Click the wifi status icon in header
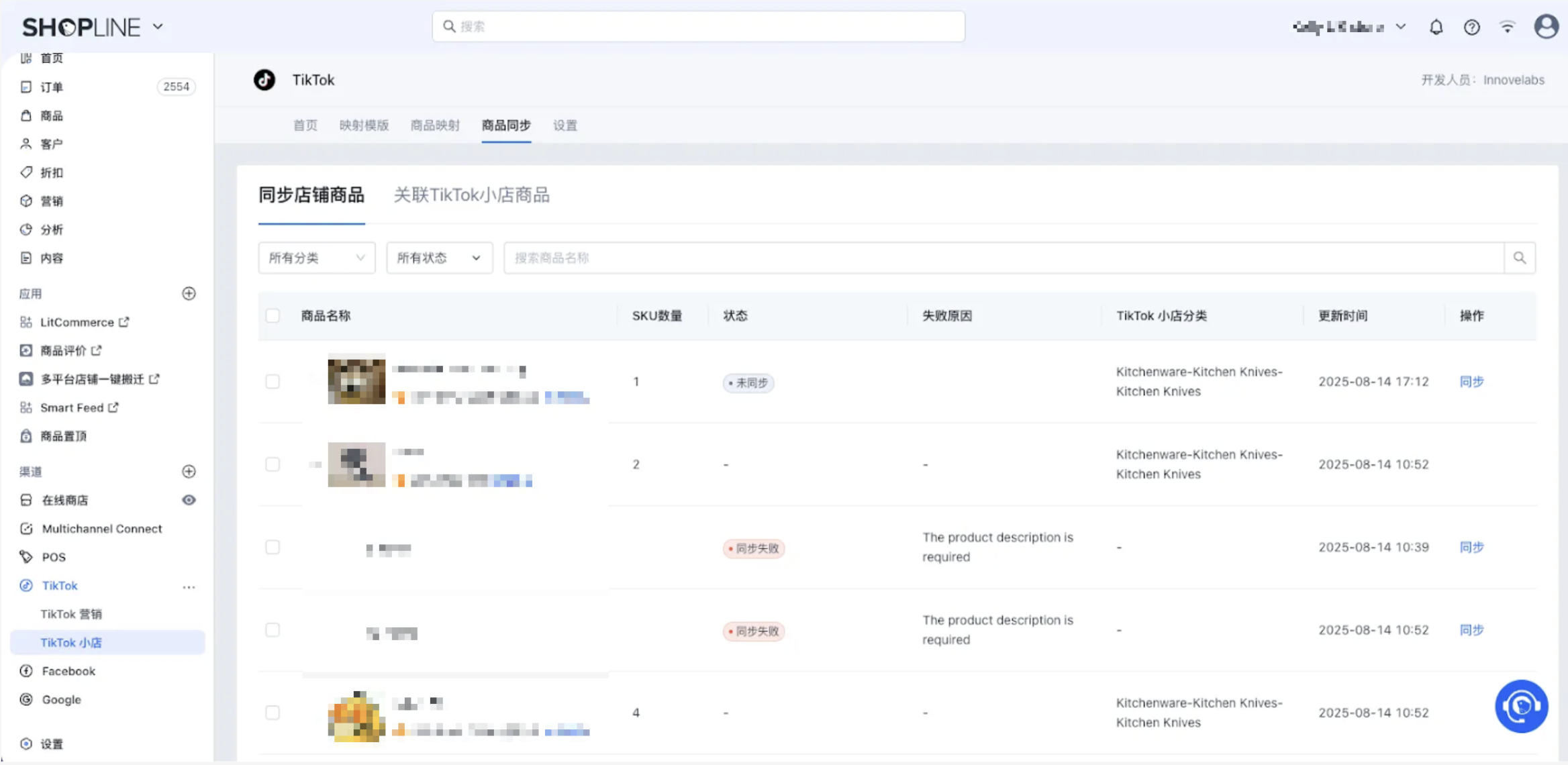 pyautogui.click(x=1508, y=28)
